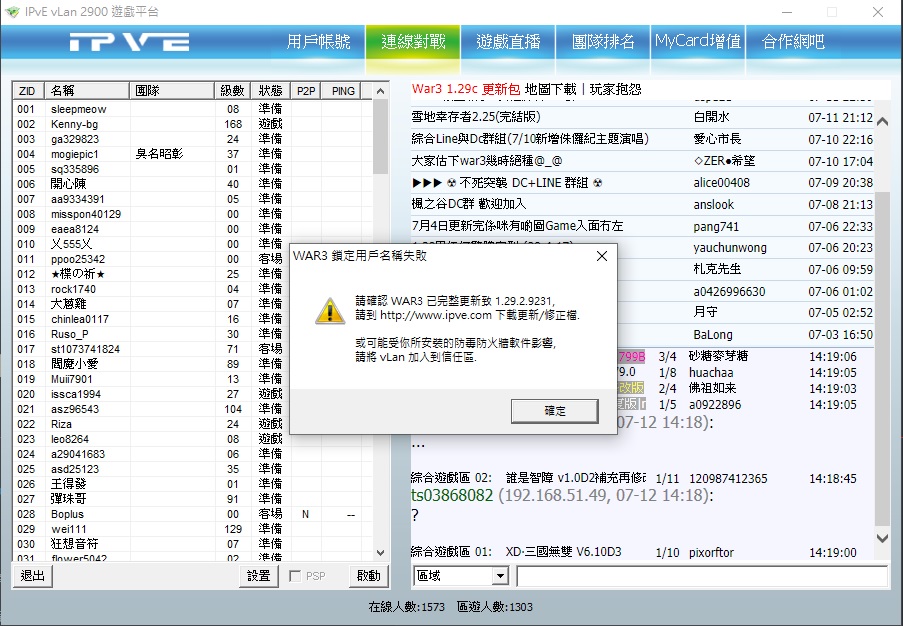Open the 玩家抱怨 link
Viewport: 903px width, 626px height.
(x=615, y=89)
